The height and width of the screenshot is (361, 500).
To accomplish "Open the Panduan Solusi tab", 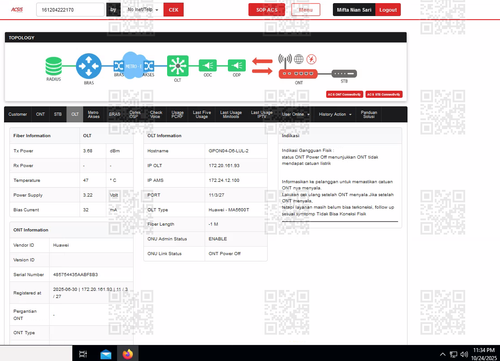I will pyautogui.click(x=369, y=114).
